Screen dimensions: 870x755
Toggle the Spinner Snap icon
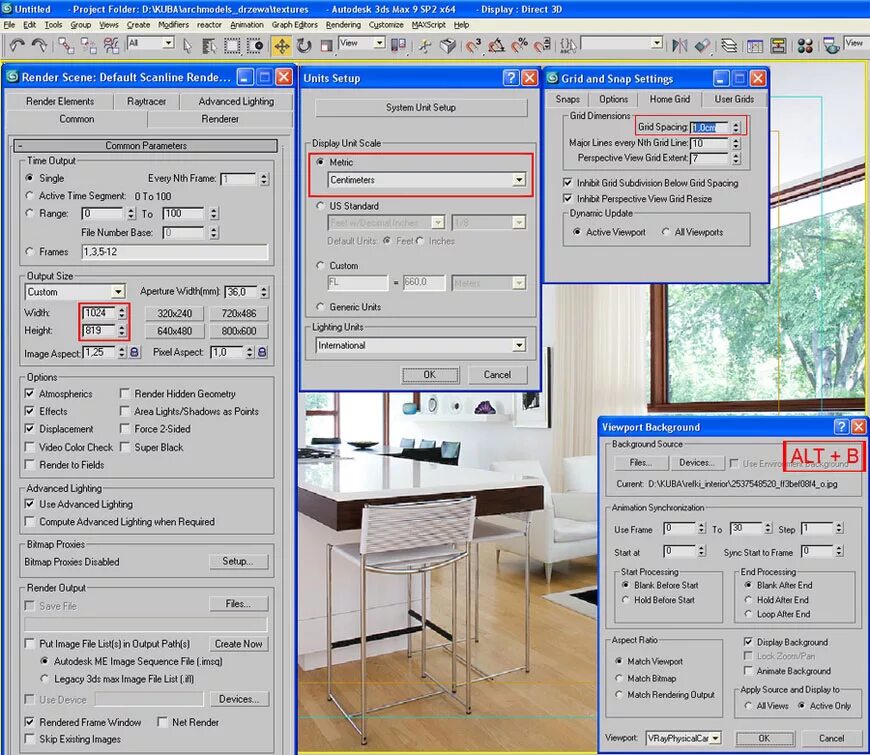click(542, 45)
